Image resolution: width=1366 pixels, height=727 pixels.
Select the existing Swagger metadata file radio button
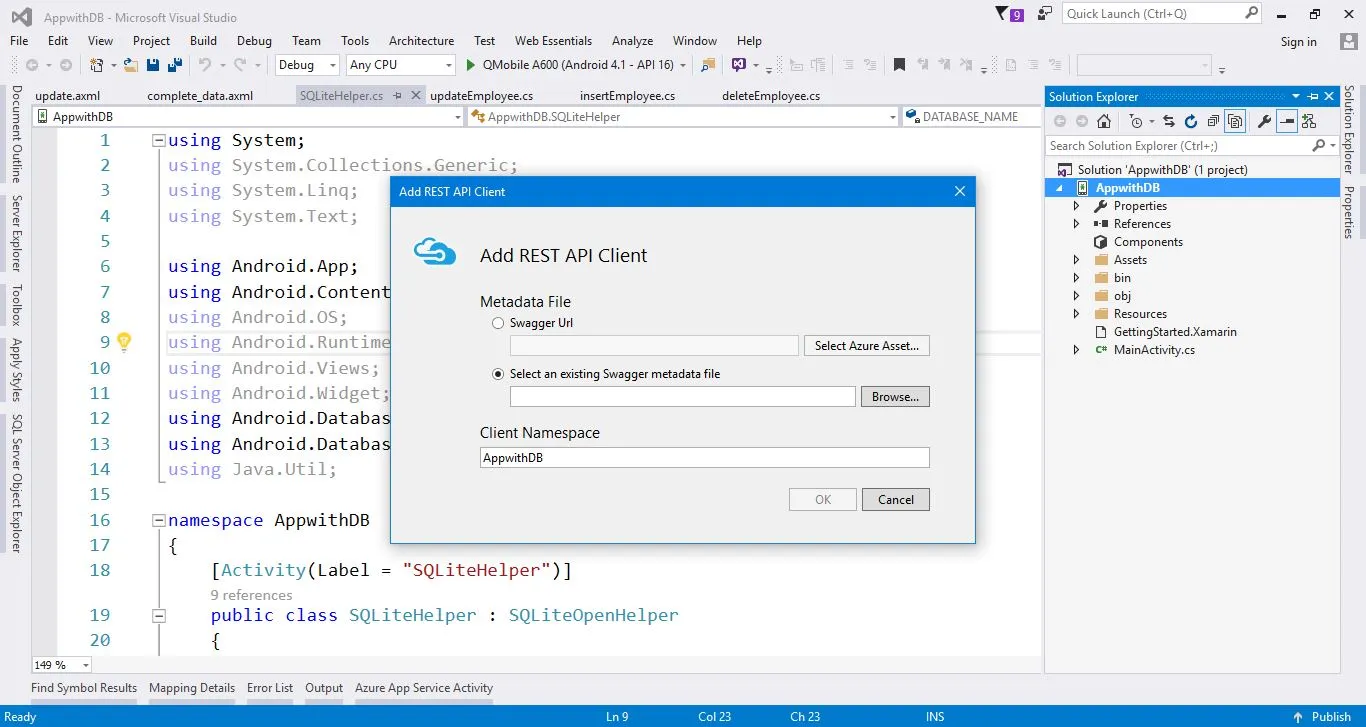click(498, 374)
